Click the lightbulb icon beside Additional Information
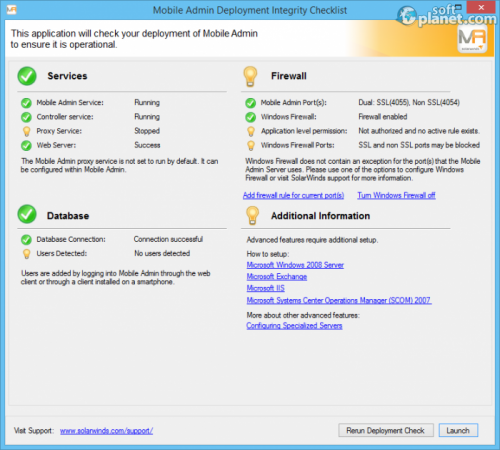The height and width of the screenshot is (450, 500). point(252,215)
